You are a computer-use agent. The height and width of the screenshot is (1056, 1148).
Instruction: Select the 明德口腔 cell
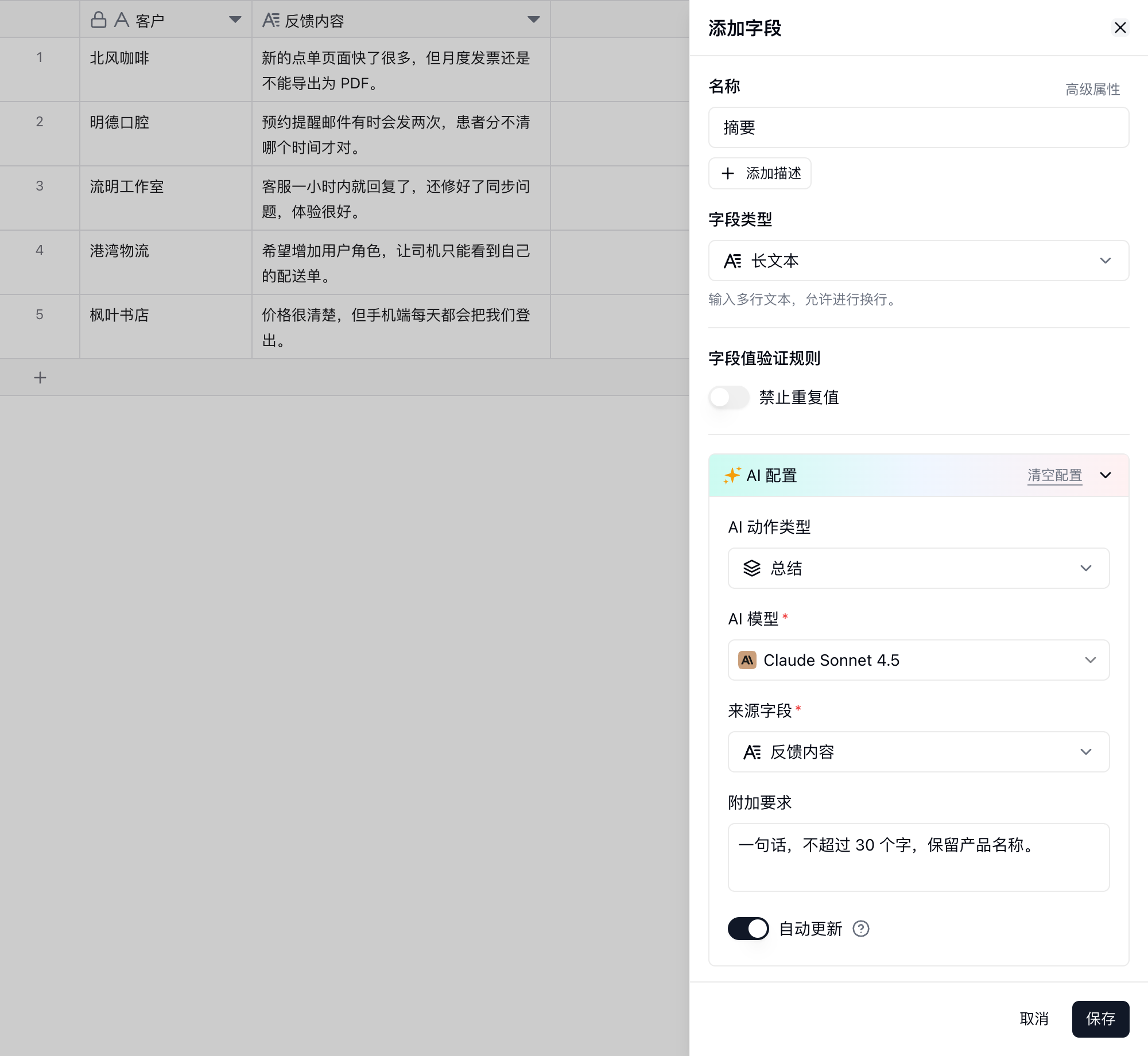pos(166,134)
